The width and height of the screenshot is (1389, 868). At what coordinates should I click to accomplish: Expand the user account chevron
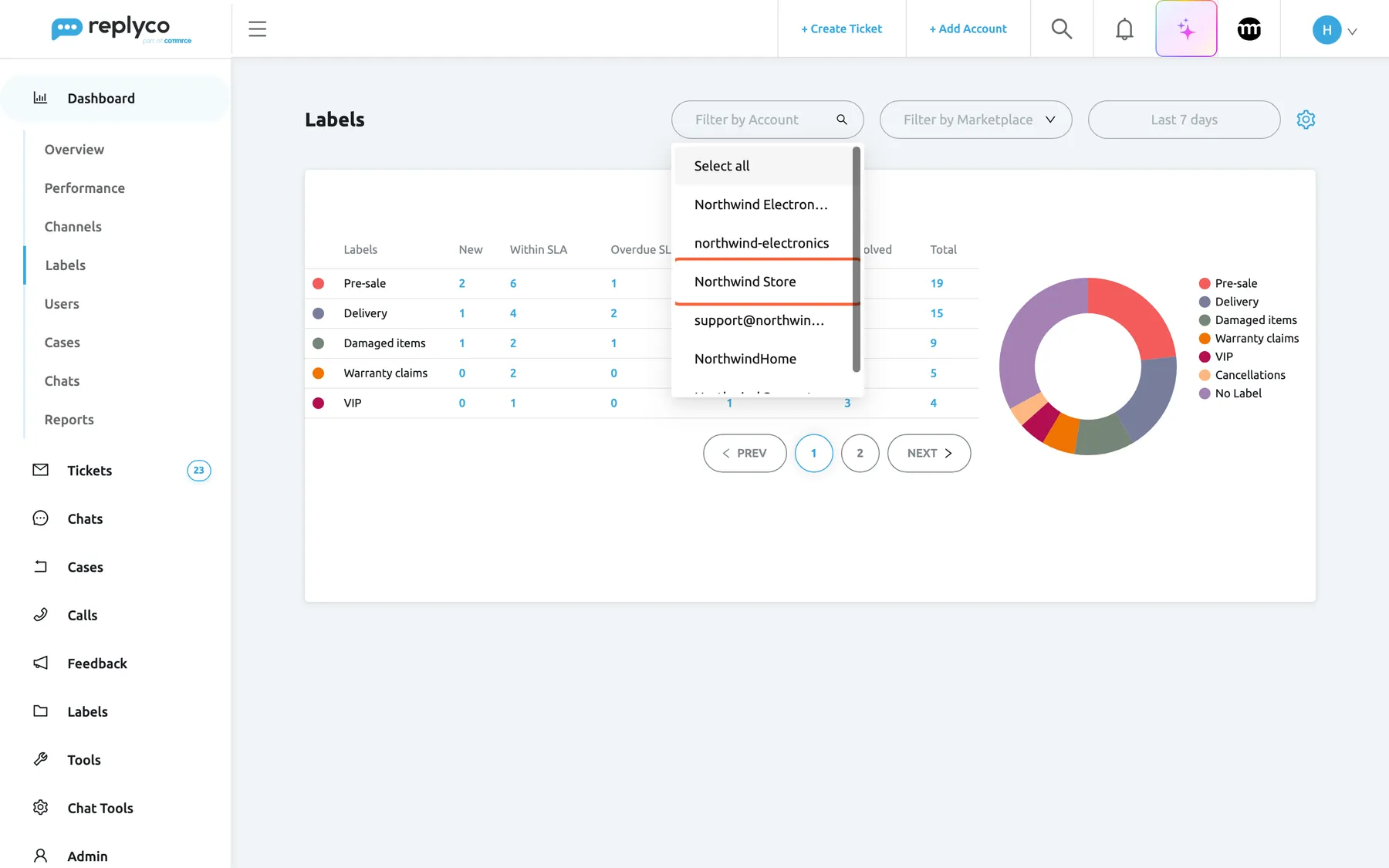coord(1352,32)
